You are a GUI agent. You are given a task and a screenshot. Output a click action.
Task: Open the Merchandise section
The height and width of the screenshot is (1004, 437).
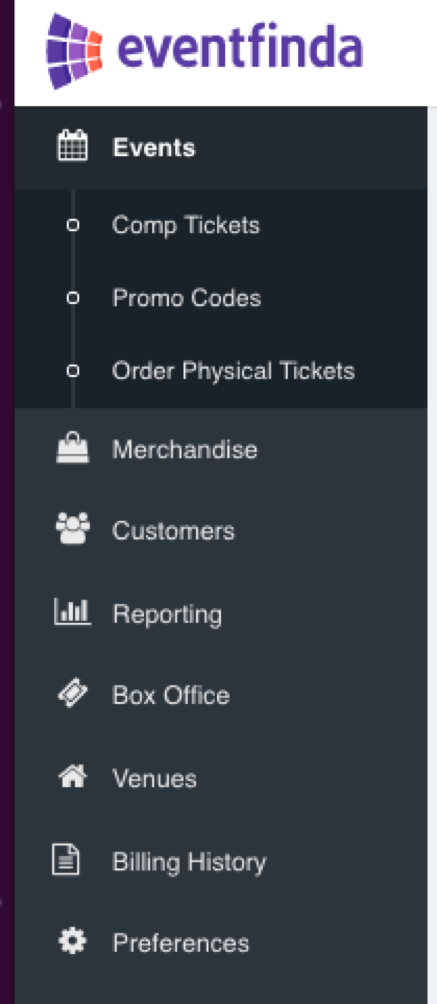tap(185, 449)
